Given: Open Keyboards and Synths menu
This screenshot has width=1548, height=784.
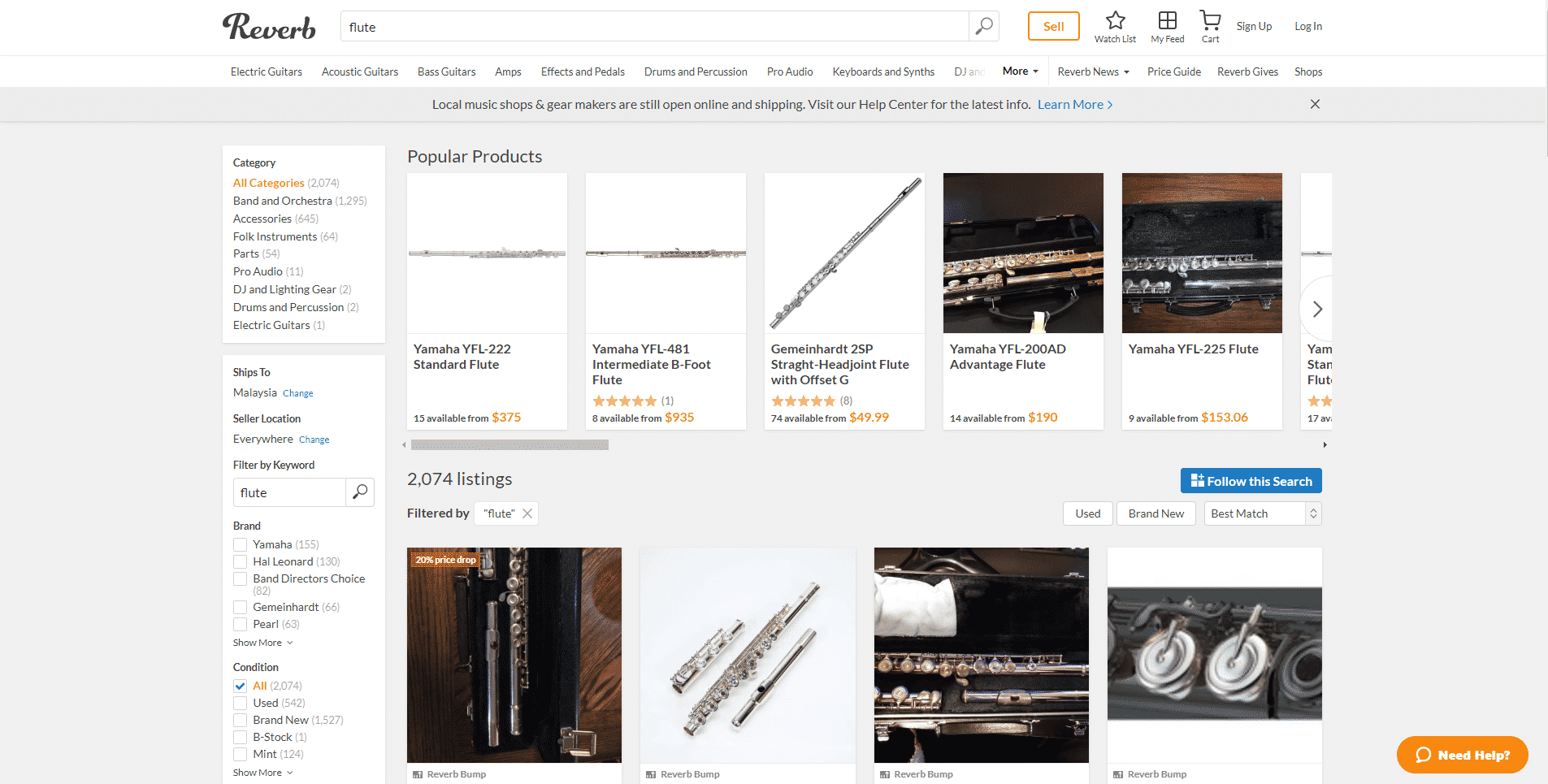Looking at the screenshot, I should tap(883, 71).
